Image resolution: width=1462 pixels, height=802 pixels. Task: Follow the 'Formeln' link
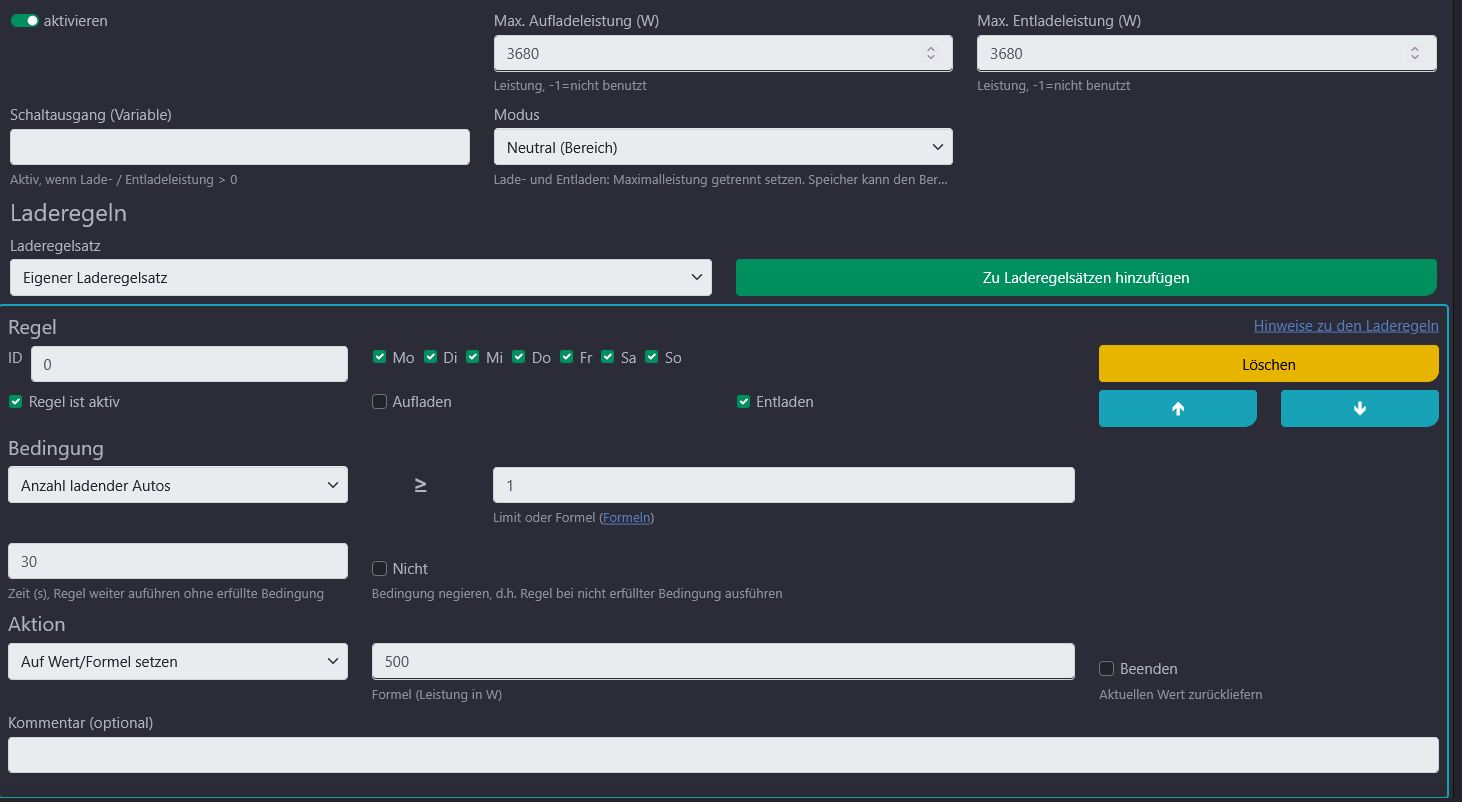[x=627, y=518]
